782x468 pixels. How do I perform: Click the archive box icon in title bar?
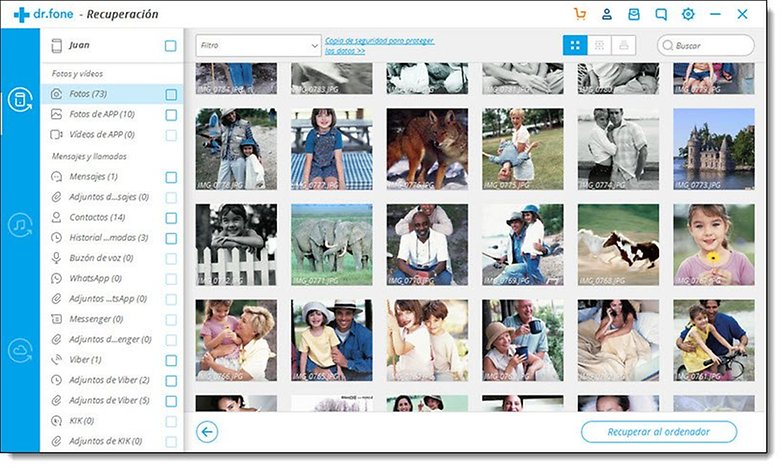(634, 14)
